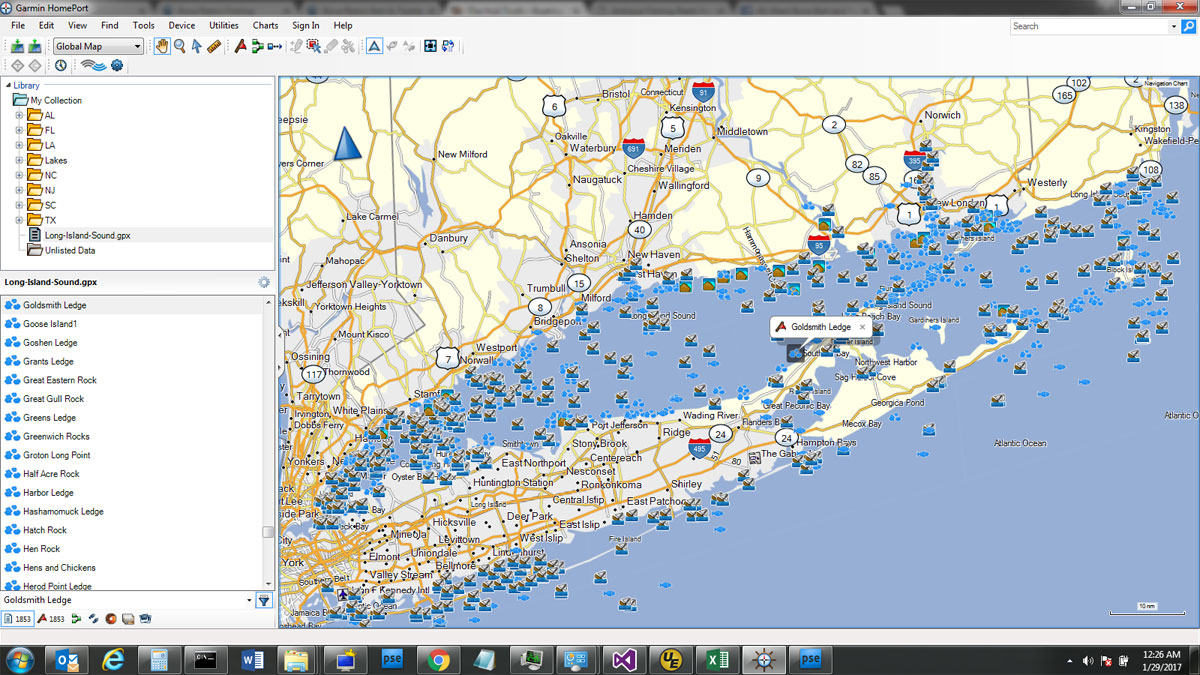The width and height of the screenshot is (1200, 675).
Task: Expand the FL folder in Library
Action: (x=19, y=130)
